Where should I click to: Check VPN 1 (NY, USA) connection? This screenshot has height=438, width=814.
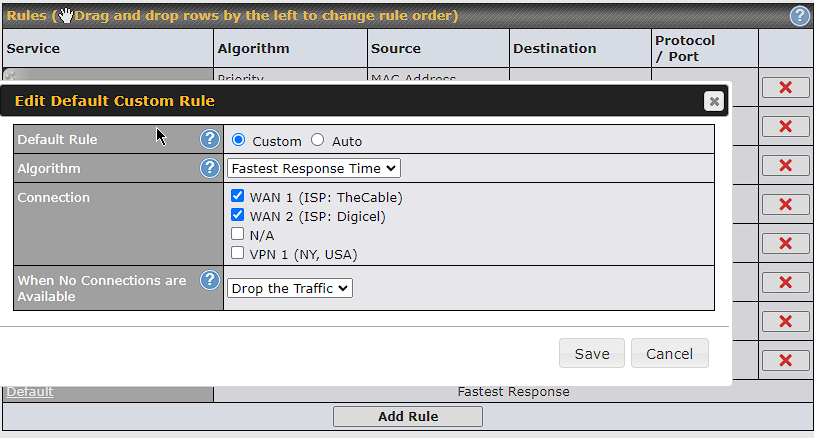[237, 253]
